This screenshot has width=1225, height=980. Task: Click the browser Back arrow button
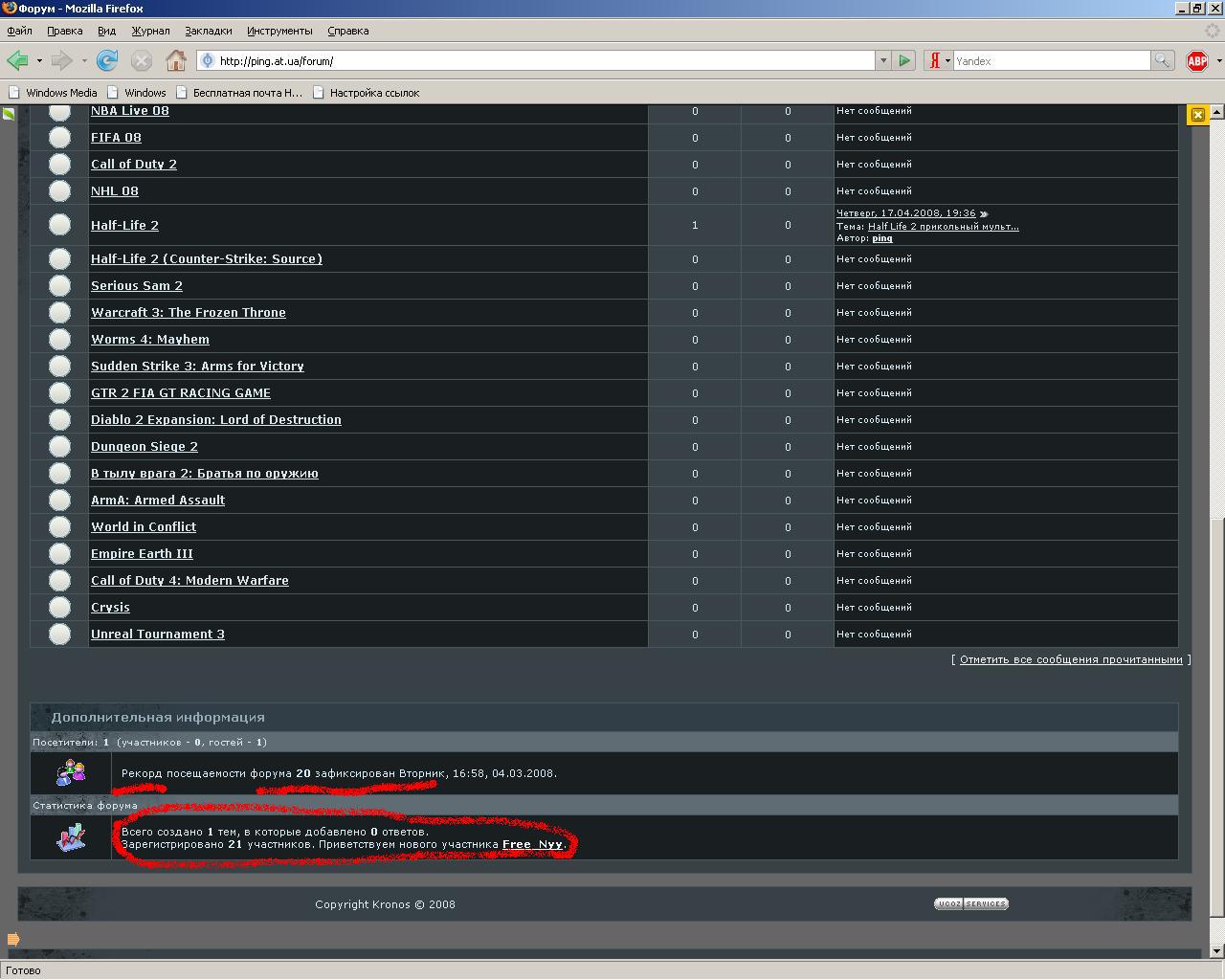17,60
